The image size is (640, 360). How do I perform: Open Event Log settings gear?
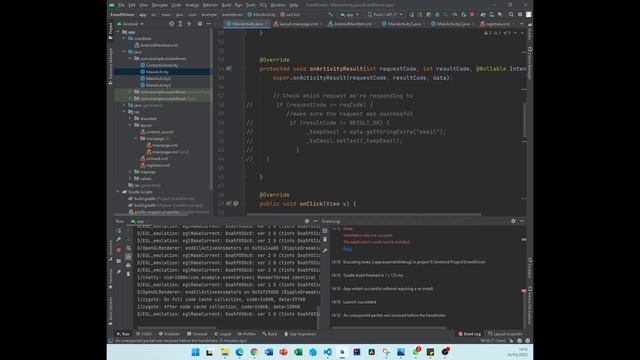click(513, 221)
